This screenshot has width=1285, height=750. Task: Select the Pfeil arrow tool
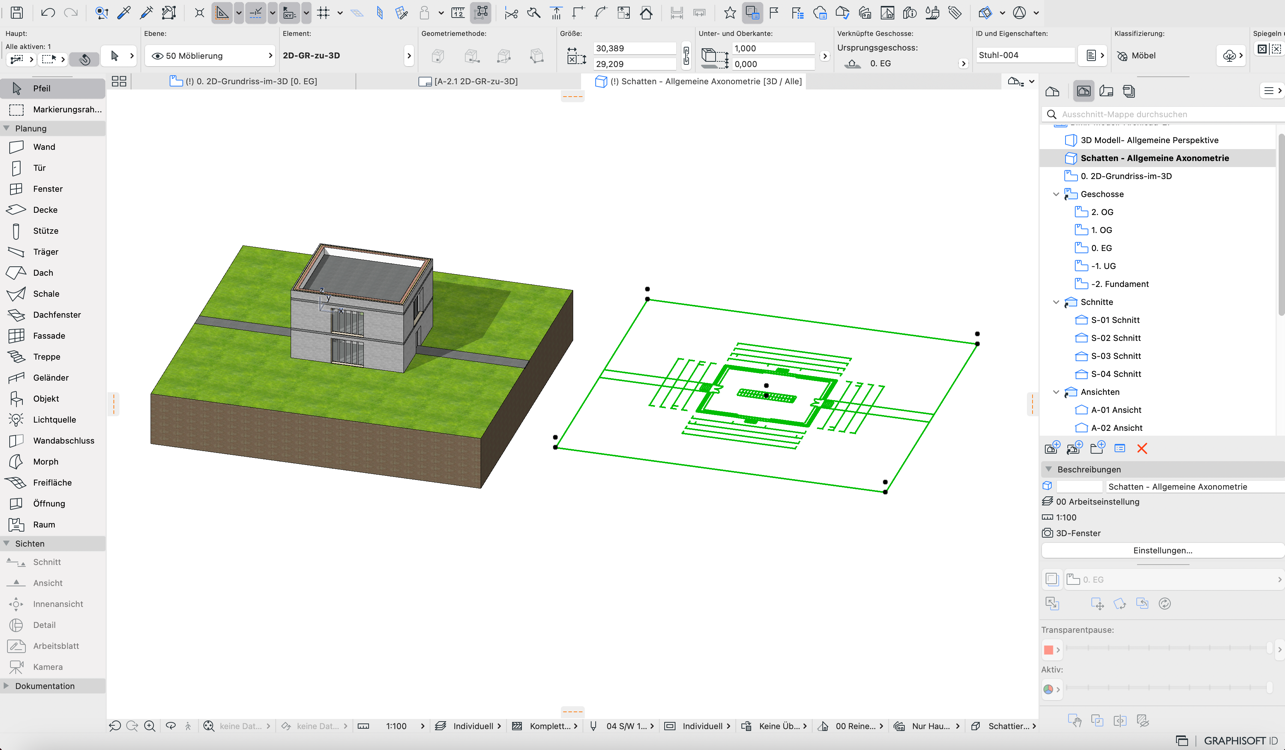[53, 88]
